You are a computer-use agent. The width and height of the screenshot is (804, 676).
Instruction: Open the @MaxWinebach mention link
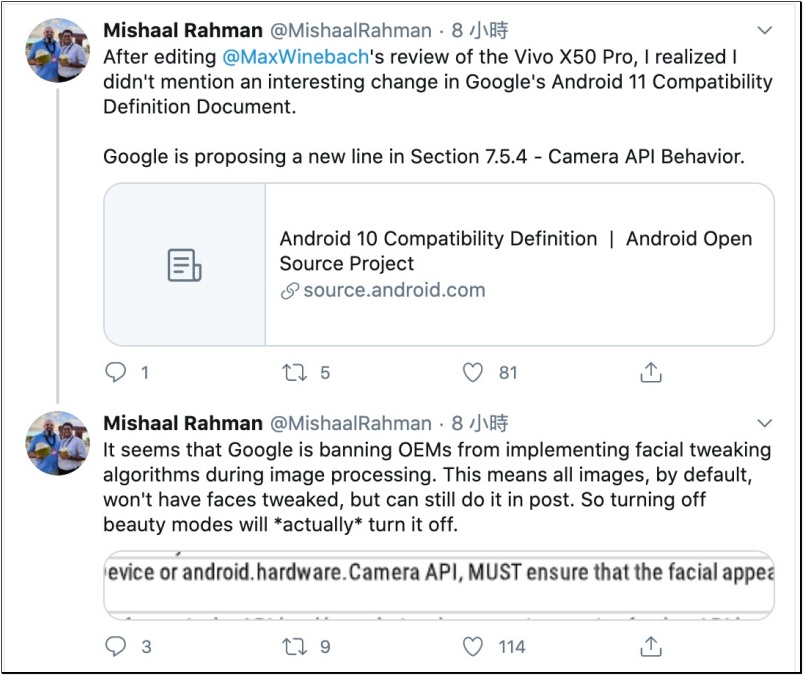[280, 56]
